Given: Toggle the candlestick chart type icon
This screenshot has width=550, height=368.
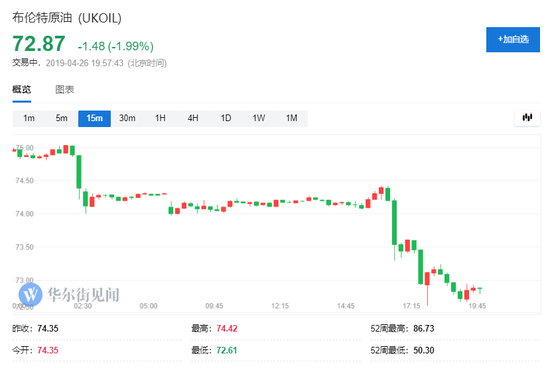Looking at the screenshot, I should pos(527,118).
